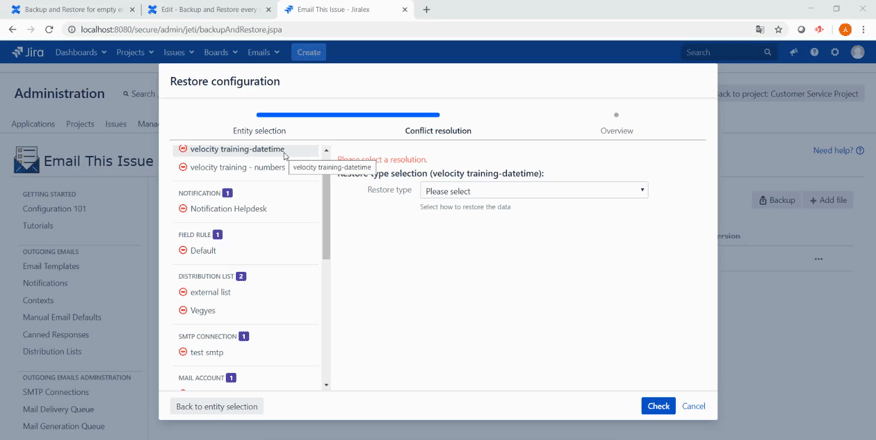876x440 pixels.
Task: Click Back to entity selection button
Action: [217, 406]
